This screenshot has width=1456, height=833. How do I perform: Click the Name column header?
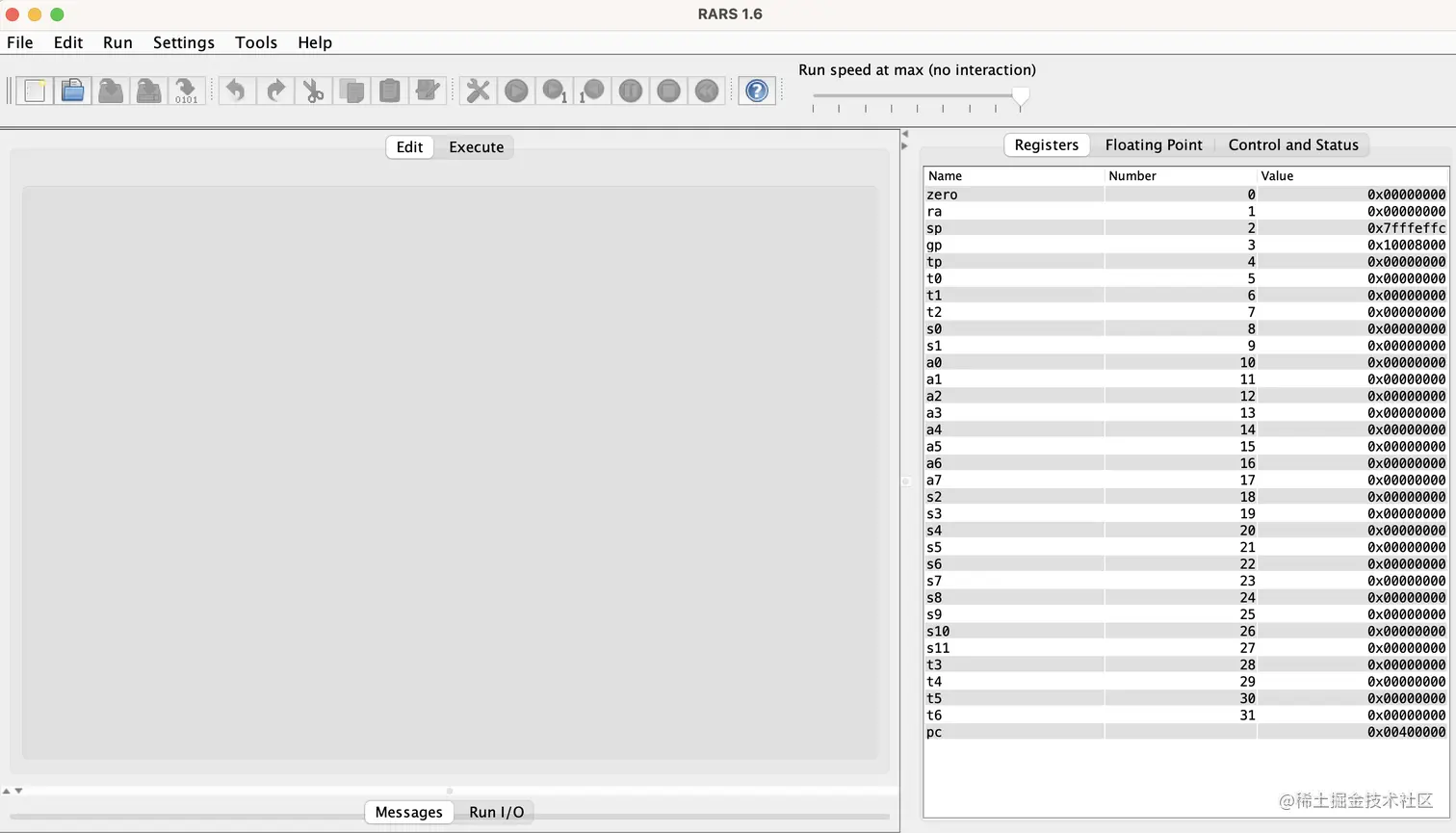click(1014, 176)
